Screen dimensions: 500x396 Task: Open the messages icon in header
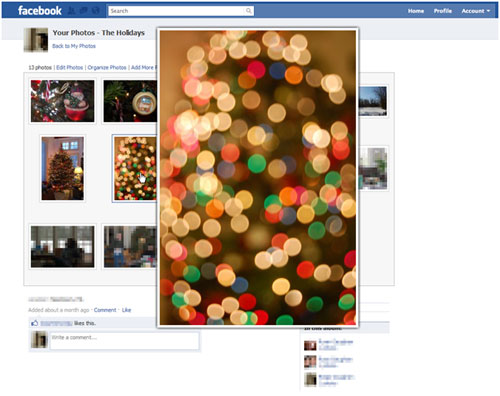pyautogui.click(x=83, y=11)
